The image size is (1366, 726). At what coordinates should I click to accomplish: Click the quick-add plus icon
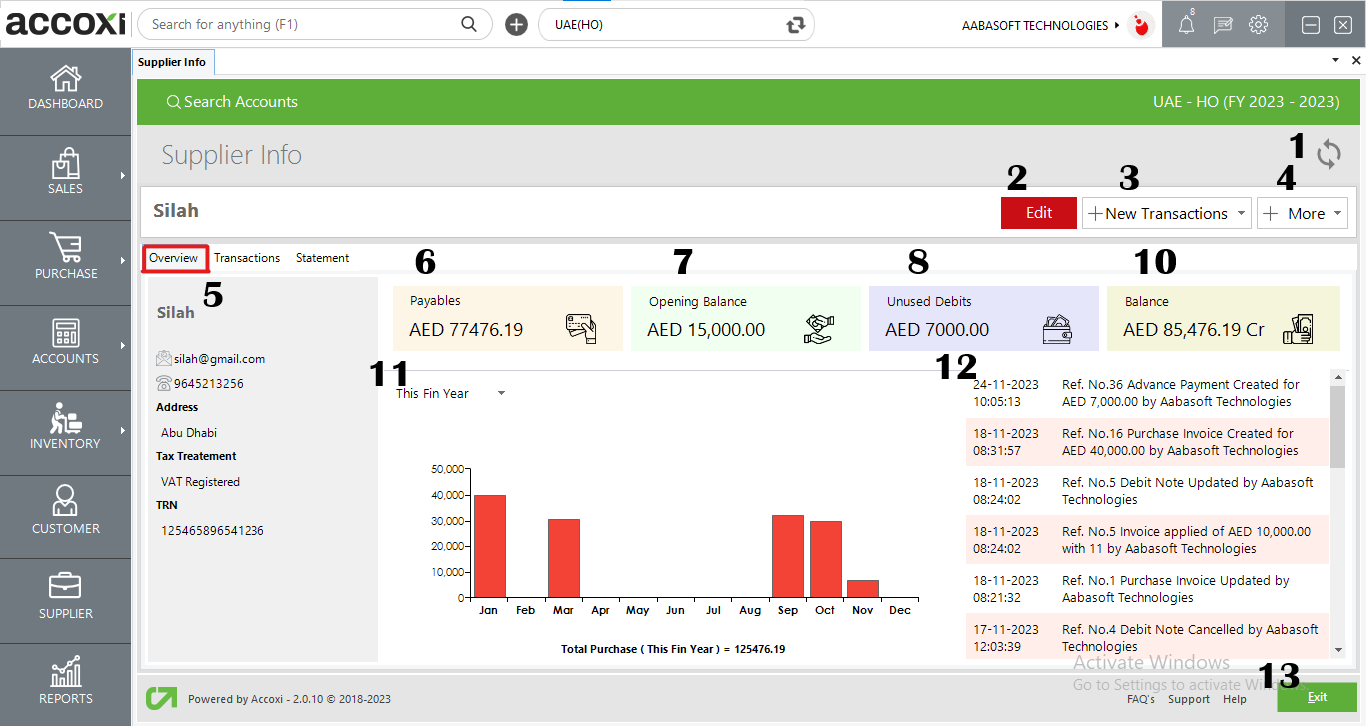[516, 25]
